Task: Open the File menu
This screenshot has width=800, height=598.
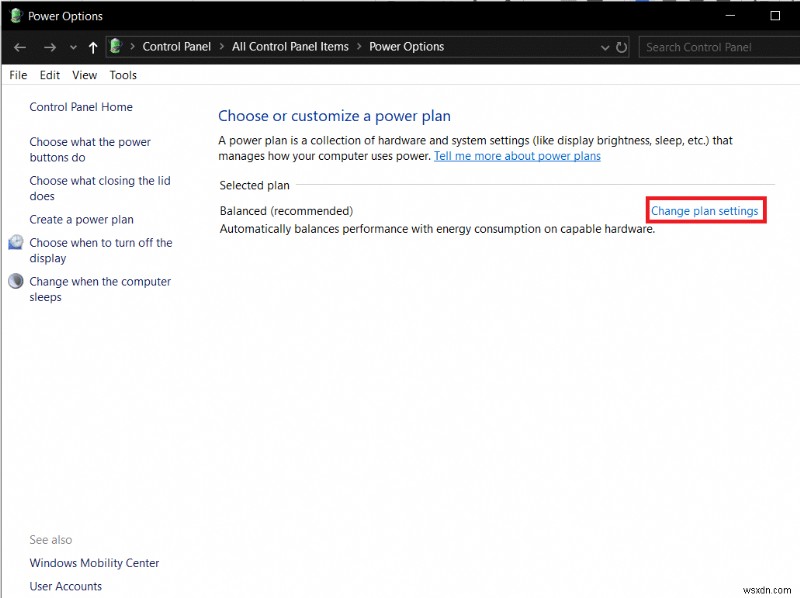Action: click(18, 75)
